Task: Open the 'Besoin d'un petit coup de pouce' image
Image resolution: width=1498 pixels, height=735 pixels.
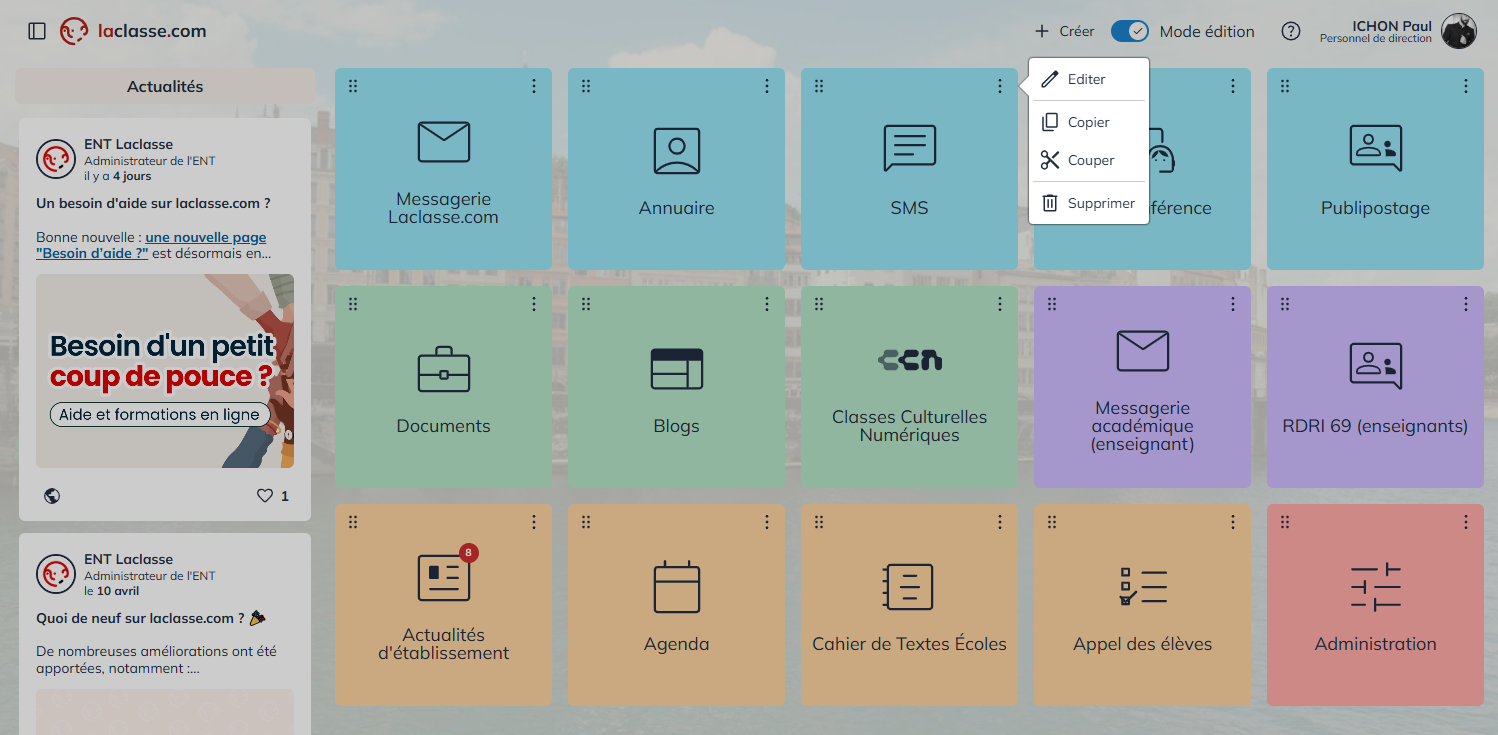Action: [165, 371]
